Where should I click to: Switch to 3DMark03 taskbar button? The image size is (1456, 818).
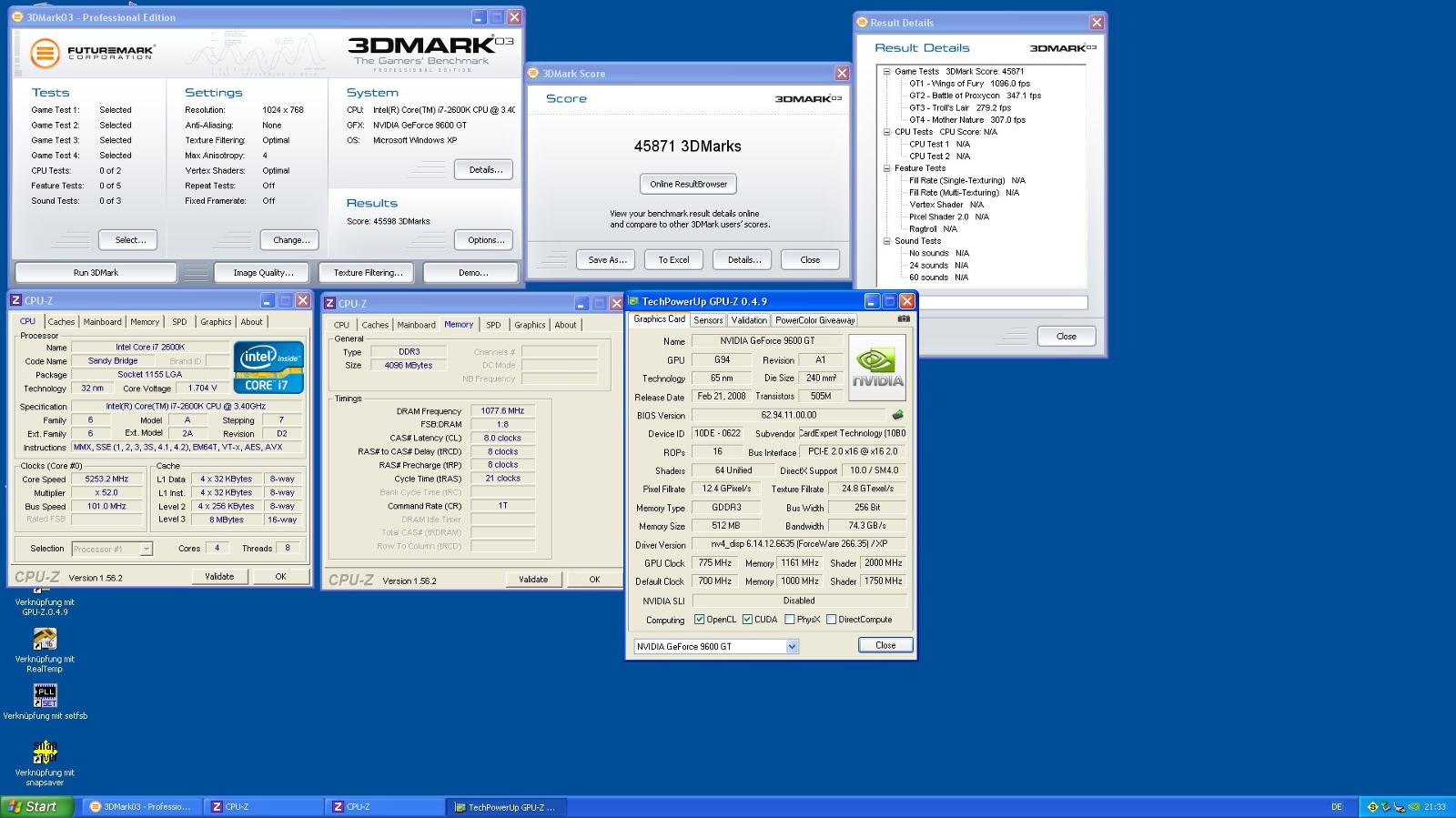pyautogui.click(x=142, y=806)
